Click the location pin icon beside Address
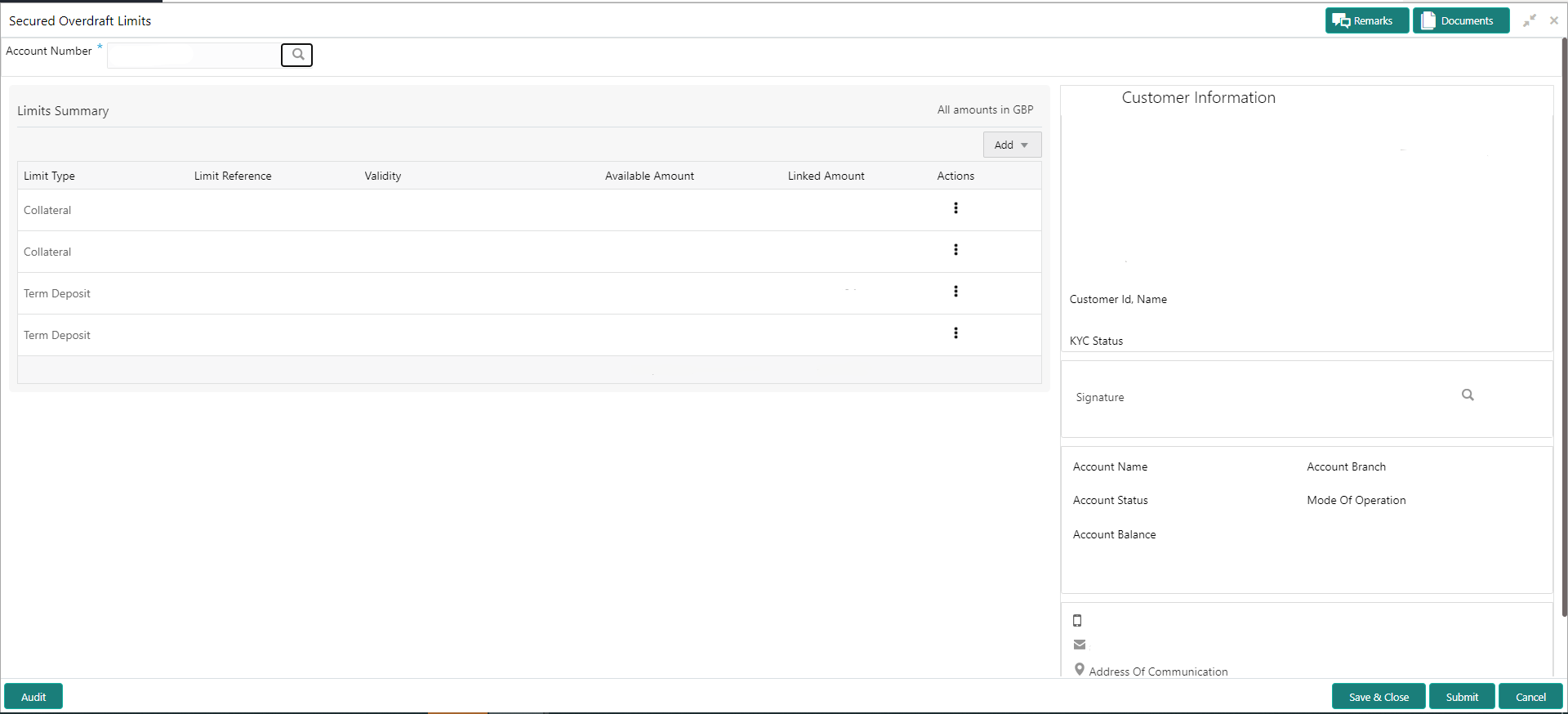This screenshot has height=714, width=1568. click(1080, 670)
